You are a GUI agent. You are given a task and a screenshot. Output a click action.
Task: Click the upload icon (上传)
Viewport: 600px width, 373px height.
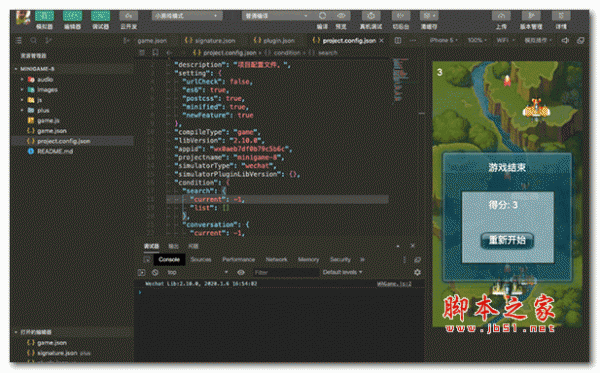click(x=501, y=16)
